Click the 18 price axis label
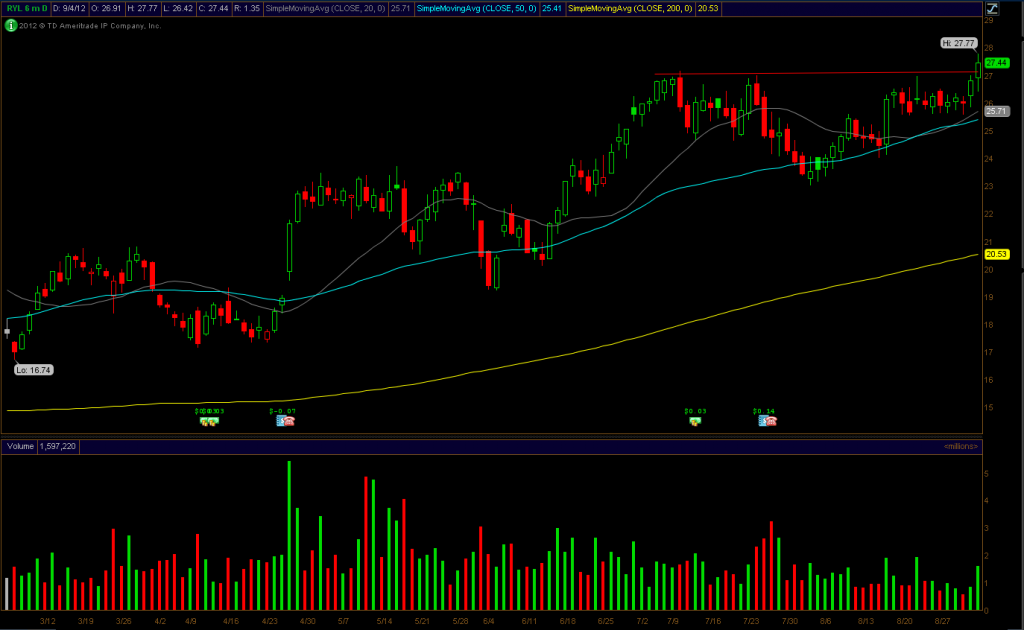1024x630 pixels. point(989,325)
